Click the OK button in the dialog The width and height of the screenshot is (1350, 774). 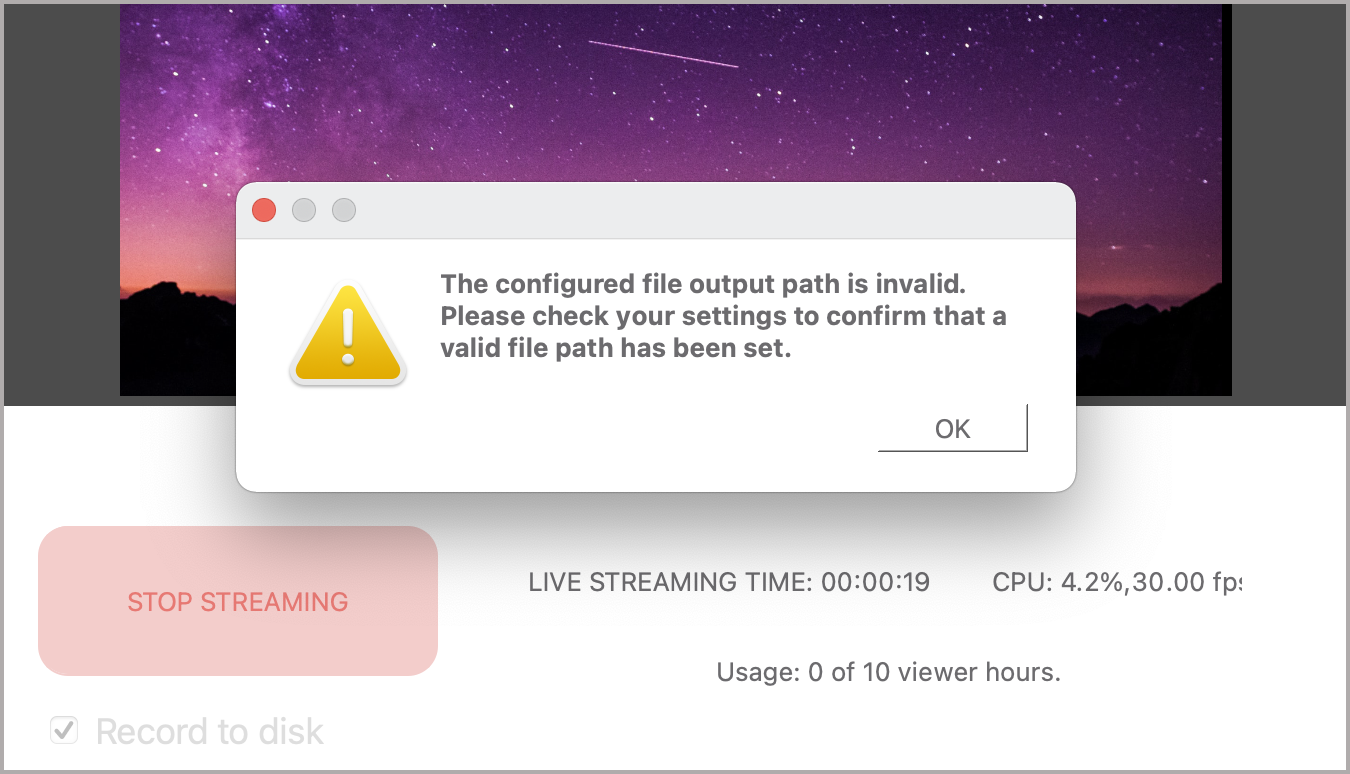[952, 429]
